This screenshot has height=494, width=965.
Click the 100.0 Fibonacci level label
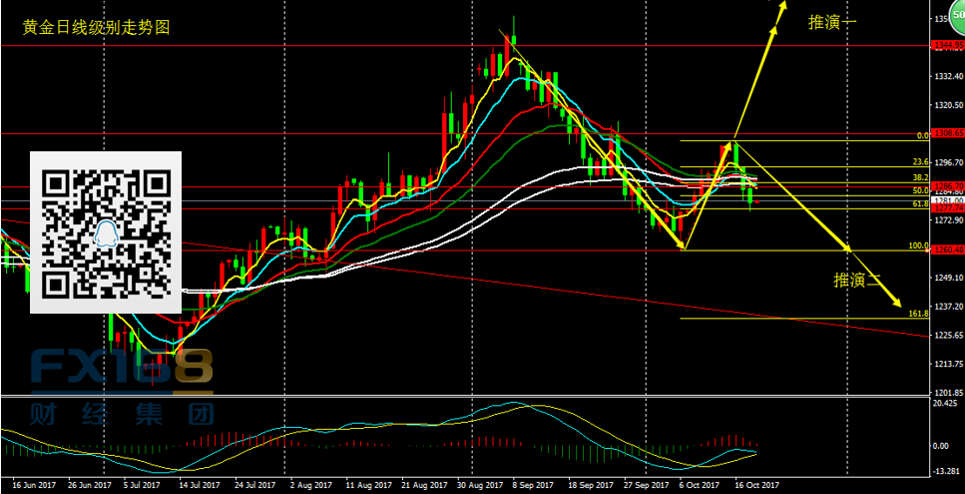pyautogui.click(x=917, y=245)
